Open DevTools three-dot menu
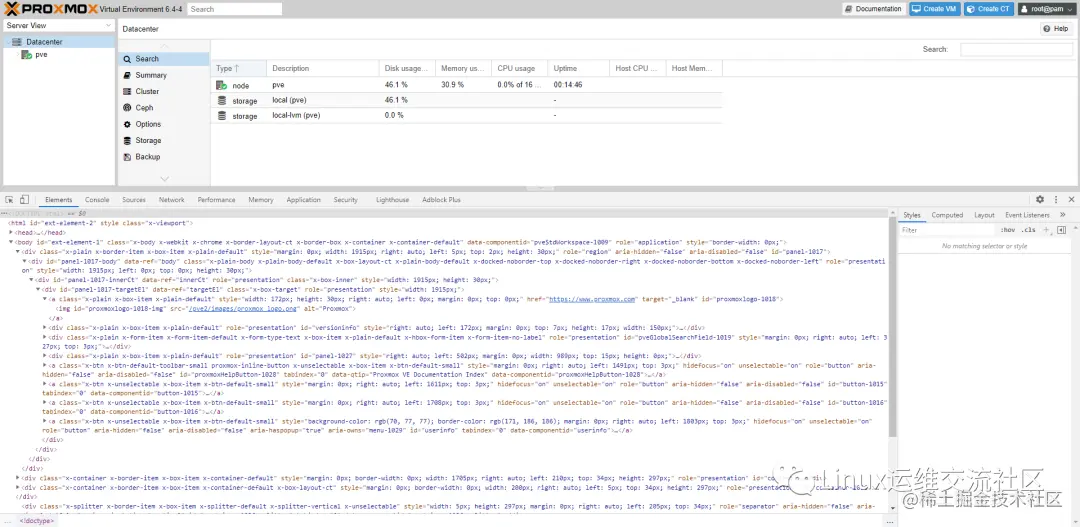Screen dimensions: 1080x527 1056,199
